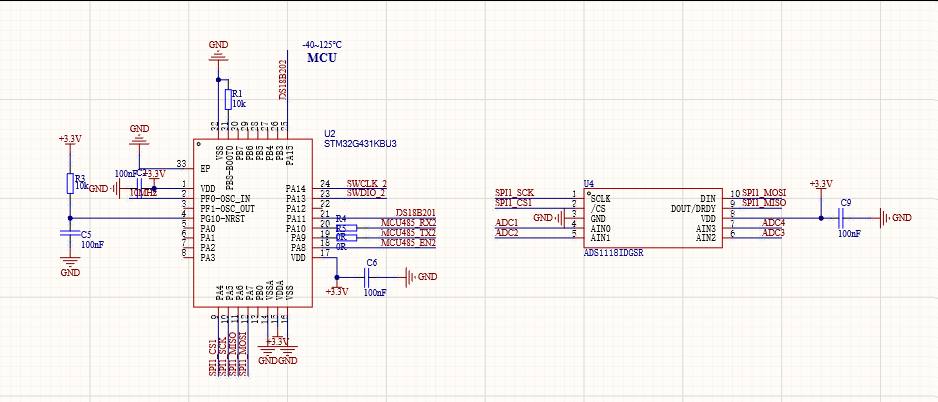Viewport: 938px width, 402px height.
Task: Select SPI1_MISO net label at U4 DOUT/DRDY
Action: click(x=764, y=203)
